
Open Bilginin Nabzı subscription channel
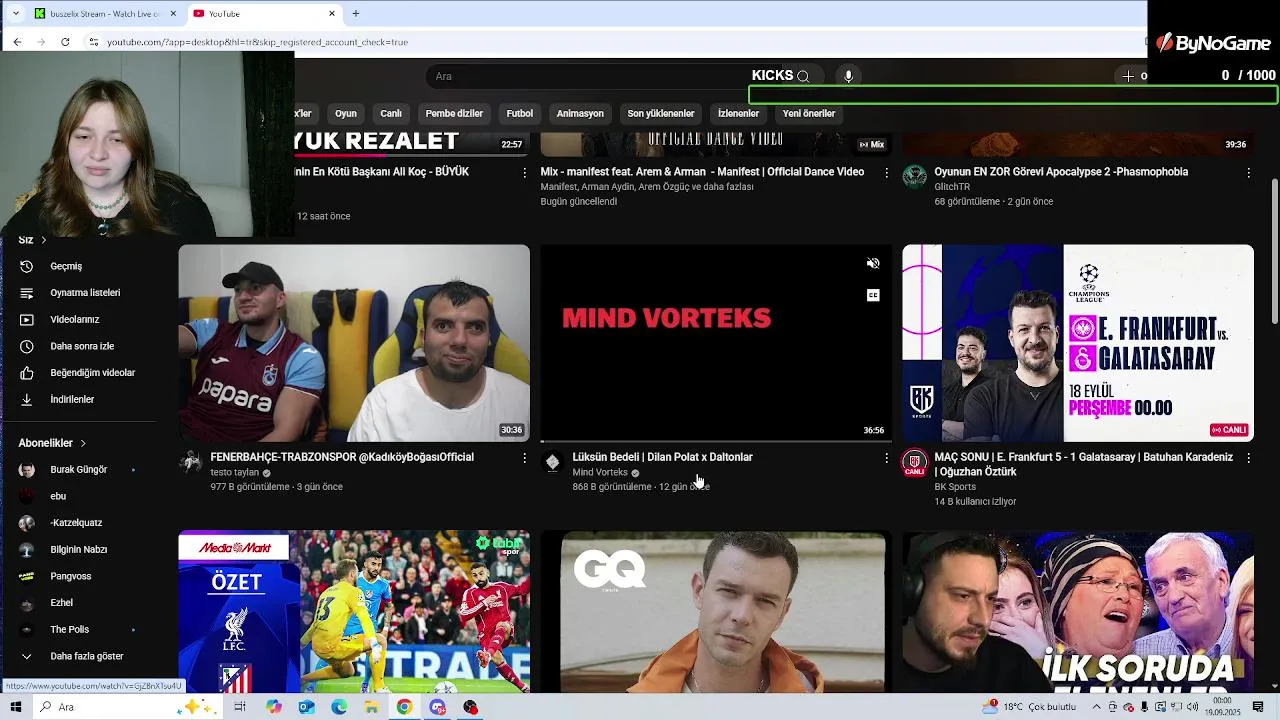(x=78, y=549)
